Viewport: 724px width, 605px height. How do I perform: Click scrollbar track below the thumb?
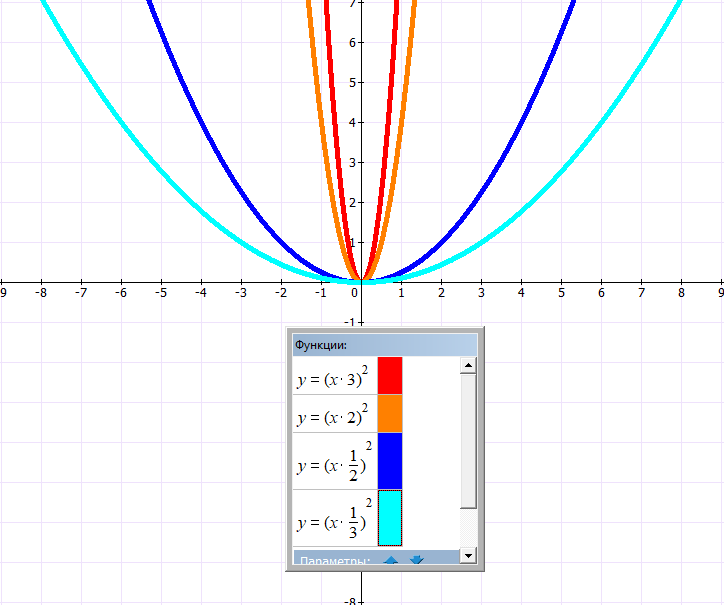[x=468, y=527]
